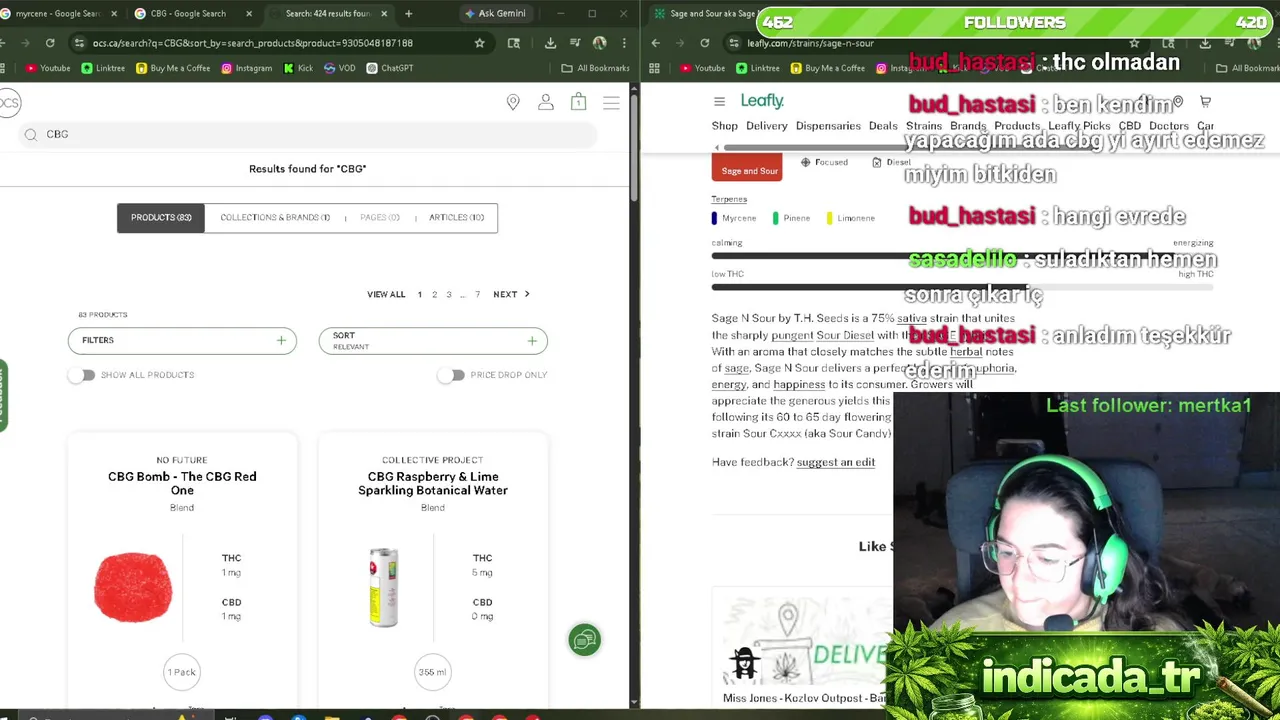Switch to Collections & Brands (1) tab
Screen dimensions: 1280x720
pos(275,217)
